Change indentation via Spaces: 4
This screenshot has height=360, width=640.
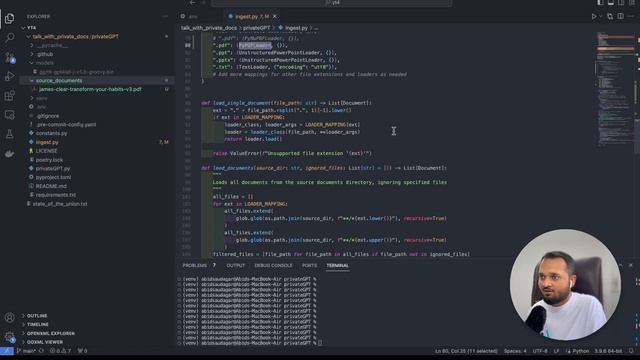pos(515,351)
